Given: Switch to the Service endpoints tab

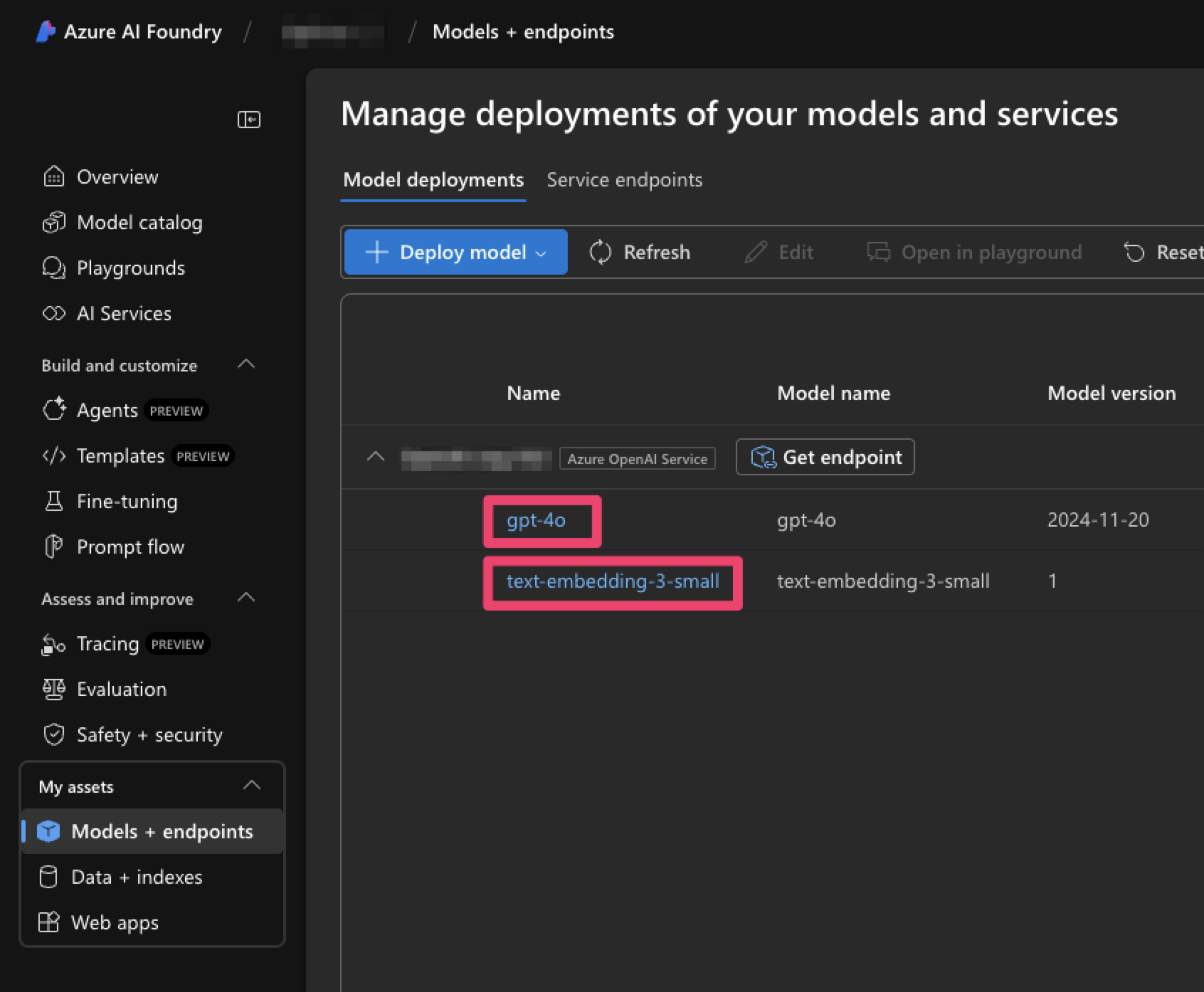Looking at the screenshot, I should click(x=624, y=180).
